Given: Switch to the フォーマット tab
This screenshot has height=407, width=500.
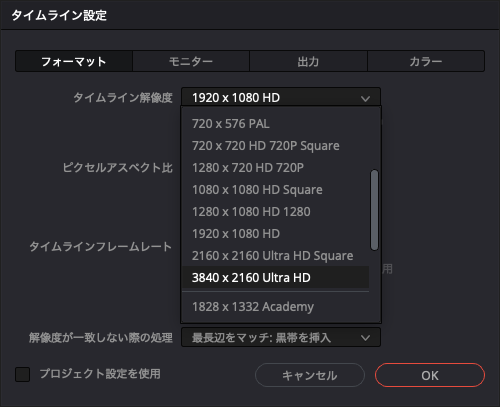Looking at the screenshot, I should click(74, 61).
